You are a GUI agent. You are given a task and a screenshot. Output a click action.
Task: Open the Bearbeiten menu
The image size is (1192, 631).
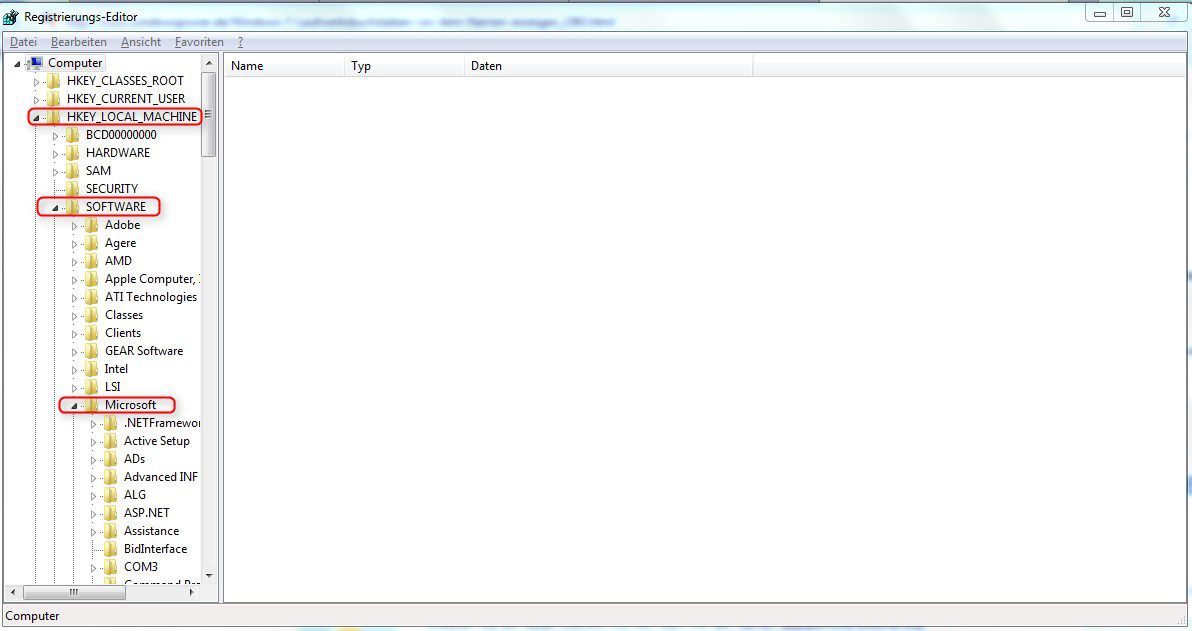pos(80,41)
